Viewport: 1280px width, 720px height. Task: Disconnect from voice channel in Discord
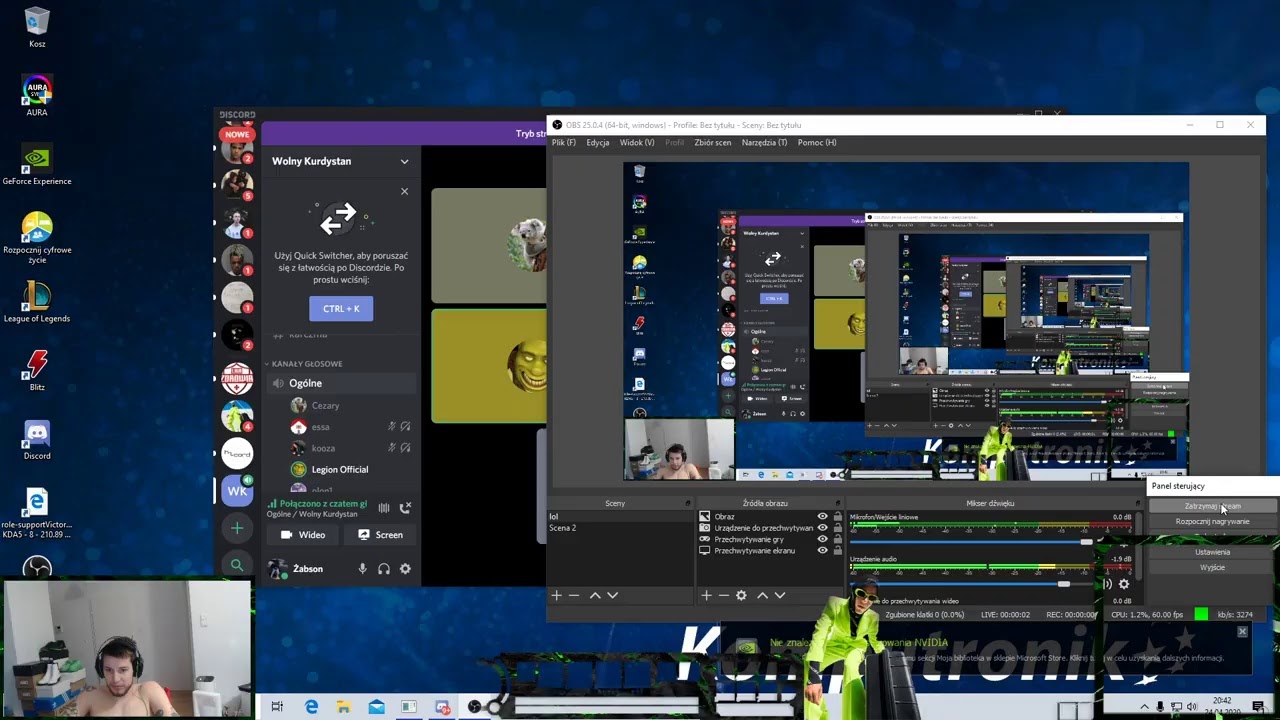point(405,508)
